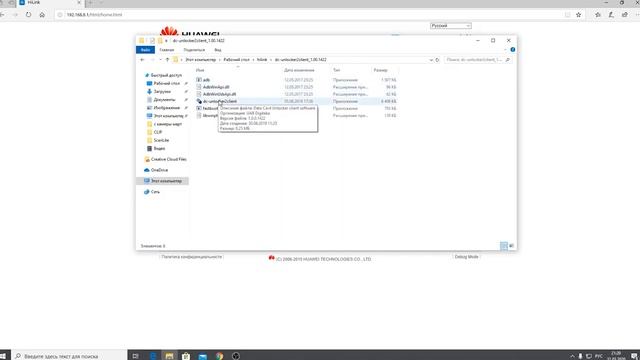
Task: Open the Вид ribbon tab
Action: coord(218,50)
